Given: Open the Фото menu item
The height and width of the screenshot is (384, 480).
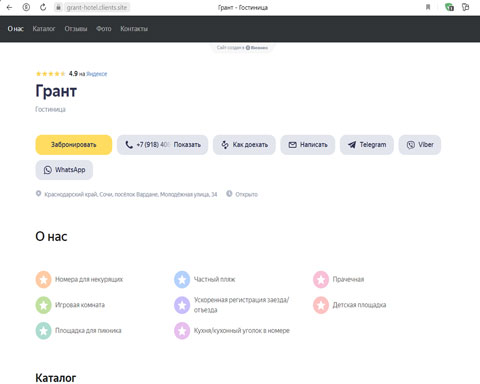Looking at the screenshot, I should [x=104, y=29].
